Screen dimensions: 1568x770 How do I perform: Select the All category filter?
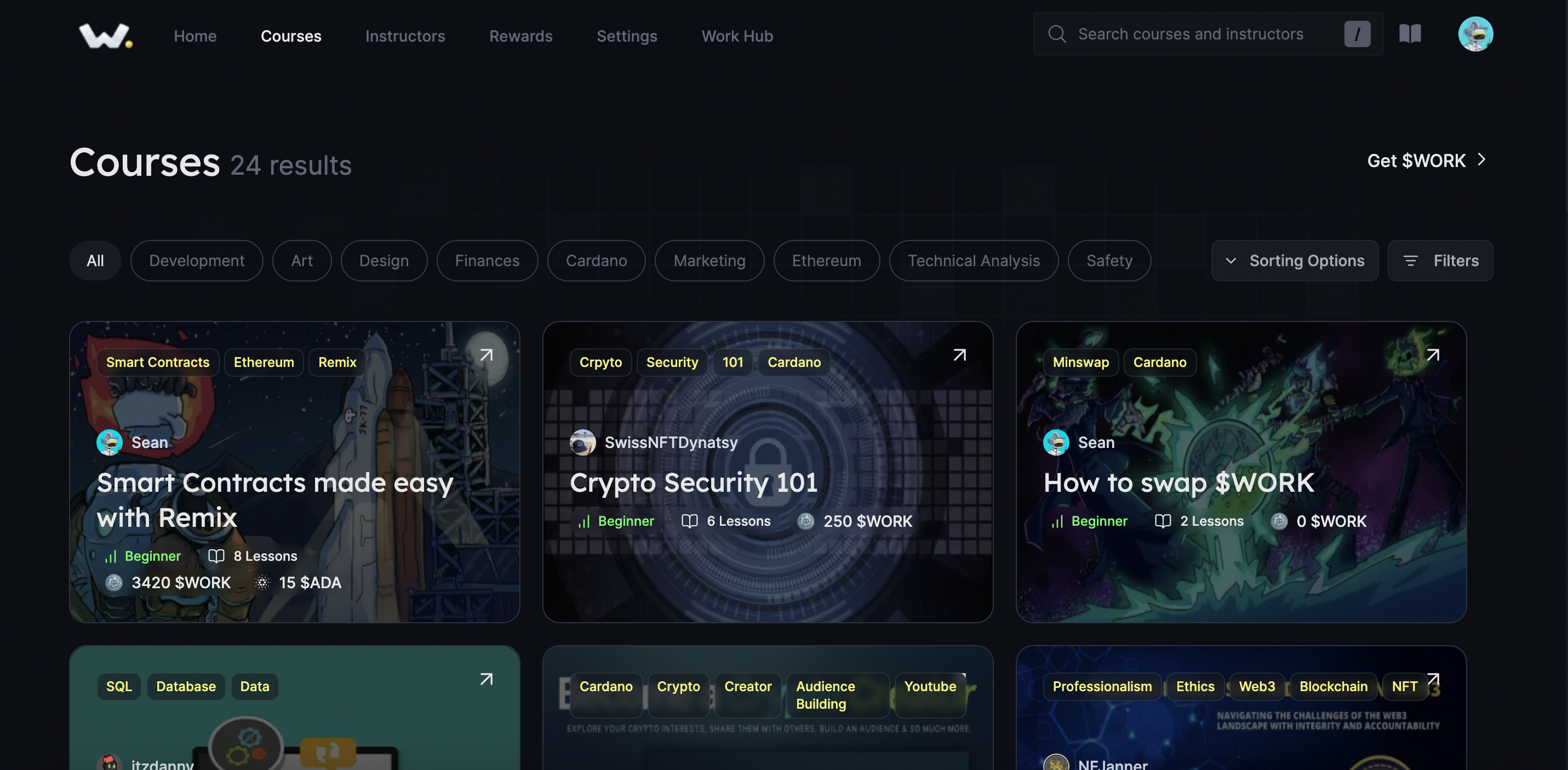[95, 261]
